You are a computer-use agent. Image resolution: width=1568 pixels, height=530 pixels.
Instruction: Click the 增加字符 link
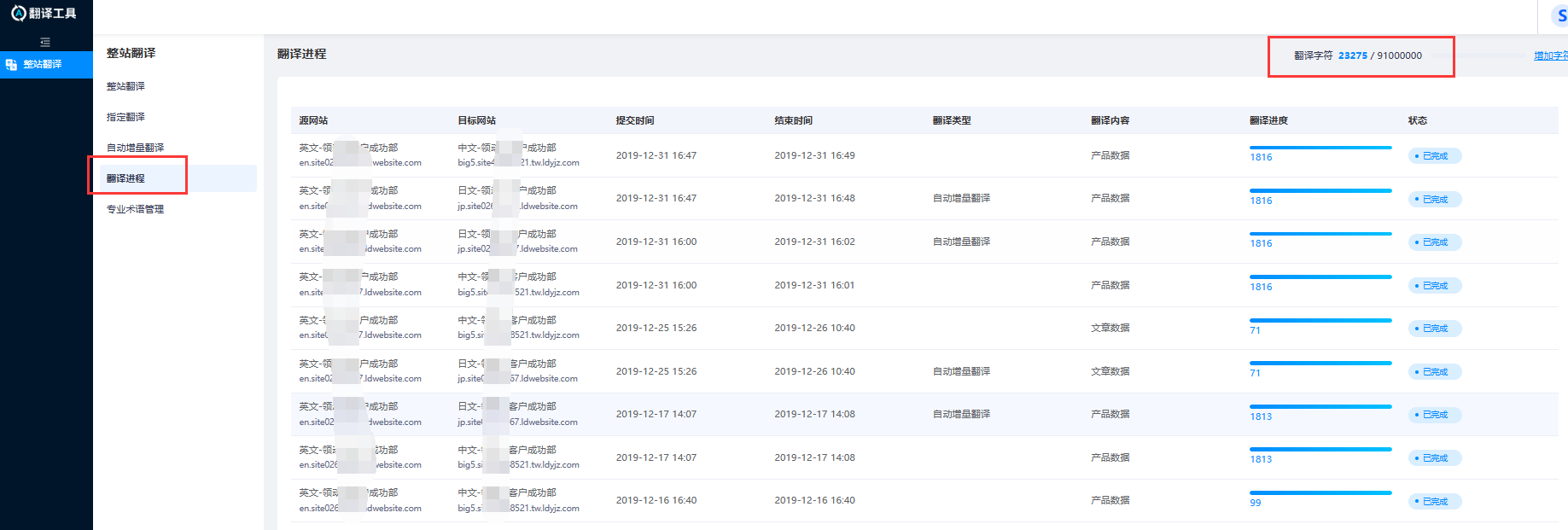tap(1550, 55)
